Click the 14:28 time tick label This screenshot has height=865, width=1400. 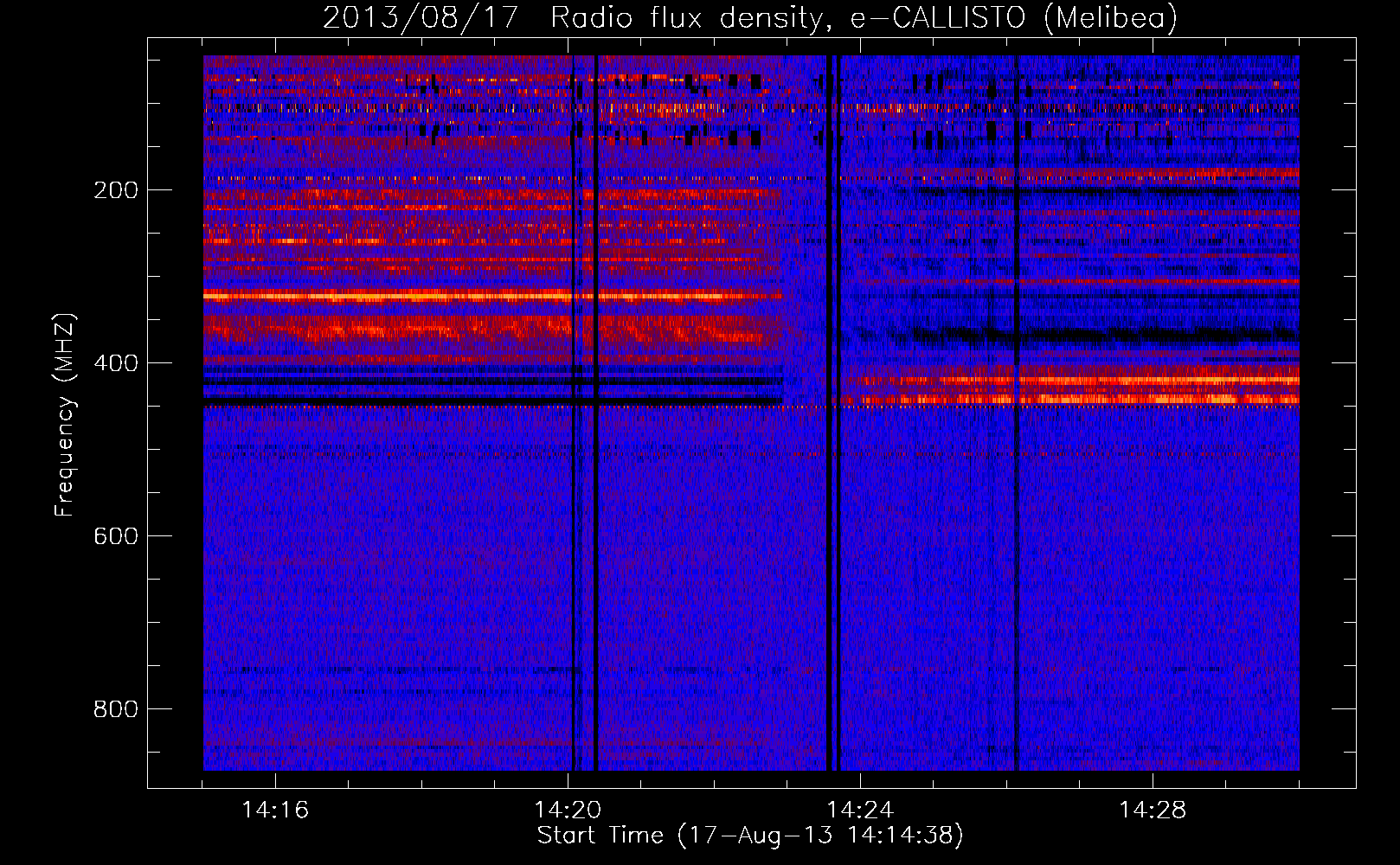click(1153, 811)
